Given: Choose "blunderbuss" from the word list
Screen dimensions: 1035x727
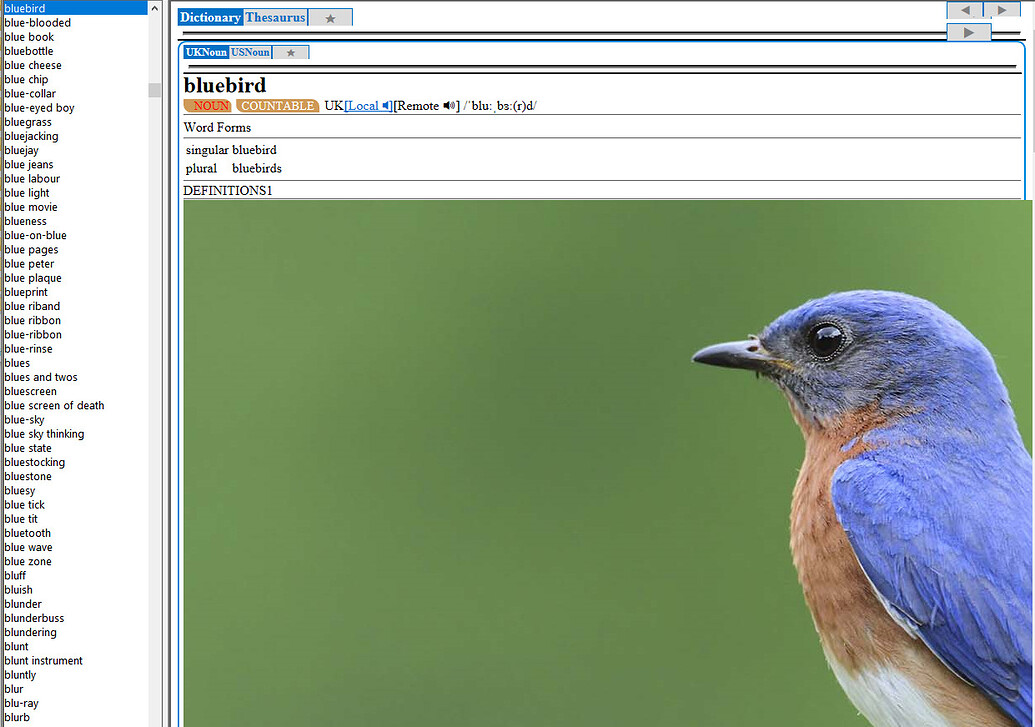Looking at the screenshot, I should point(34,619).
